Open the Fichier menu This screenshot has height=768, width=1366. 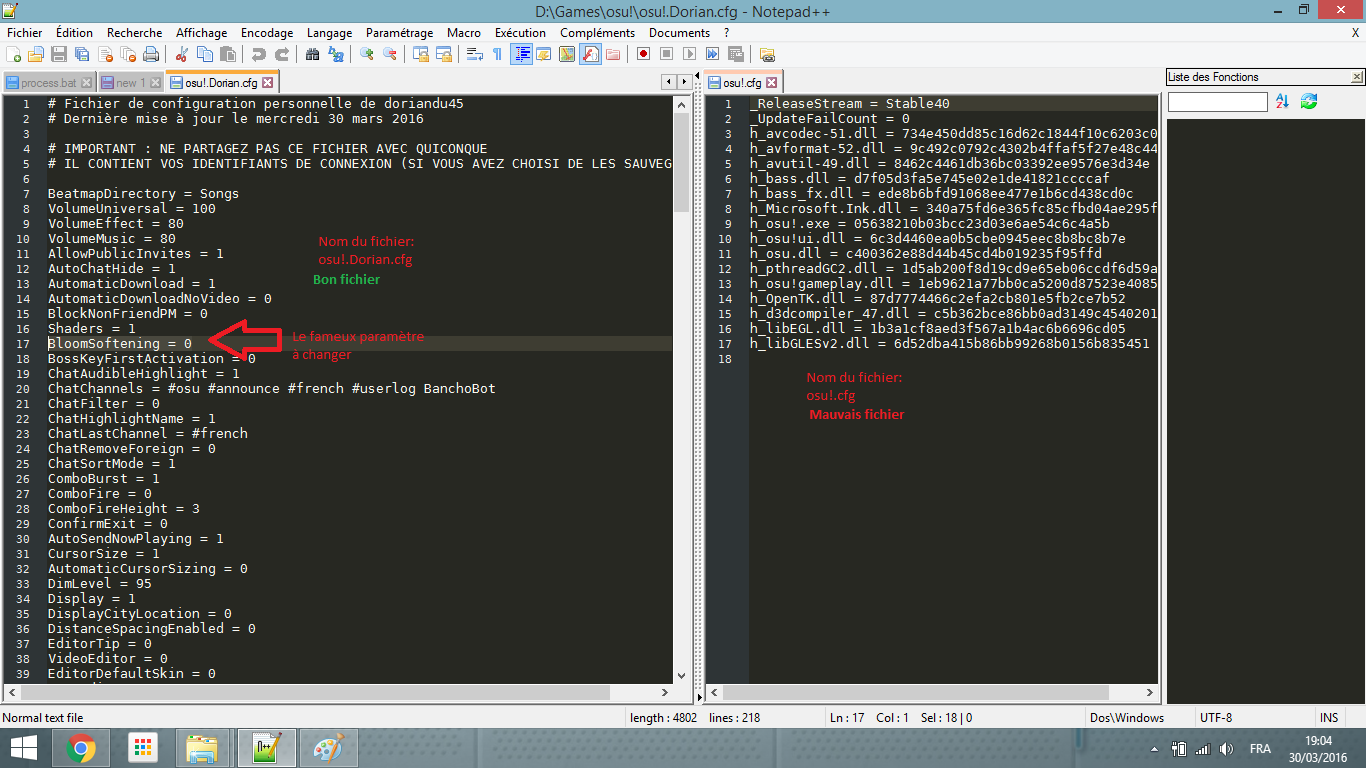25,33
